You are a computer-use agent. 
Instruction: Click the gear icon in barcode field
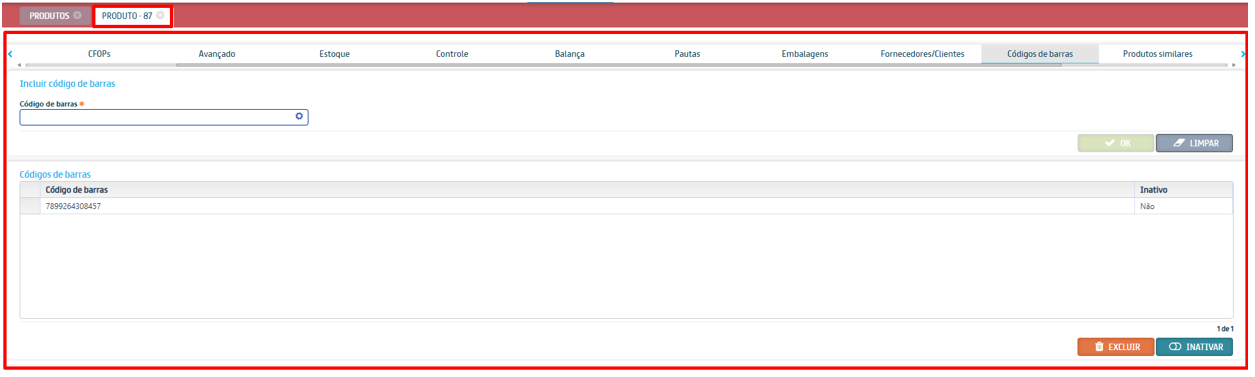(298, 117)
